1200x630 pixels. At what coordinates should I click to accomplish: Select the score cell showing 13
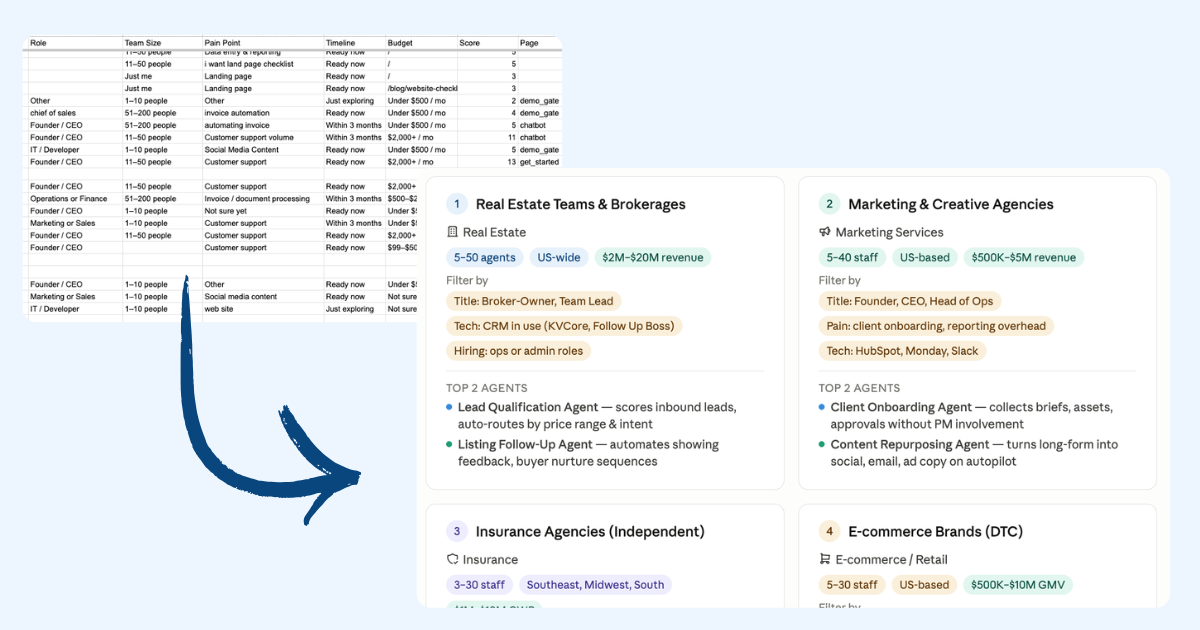coord(488,162)
